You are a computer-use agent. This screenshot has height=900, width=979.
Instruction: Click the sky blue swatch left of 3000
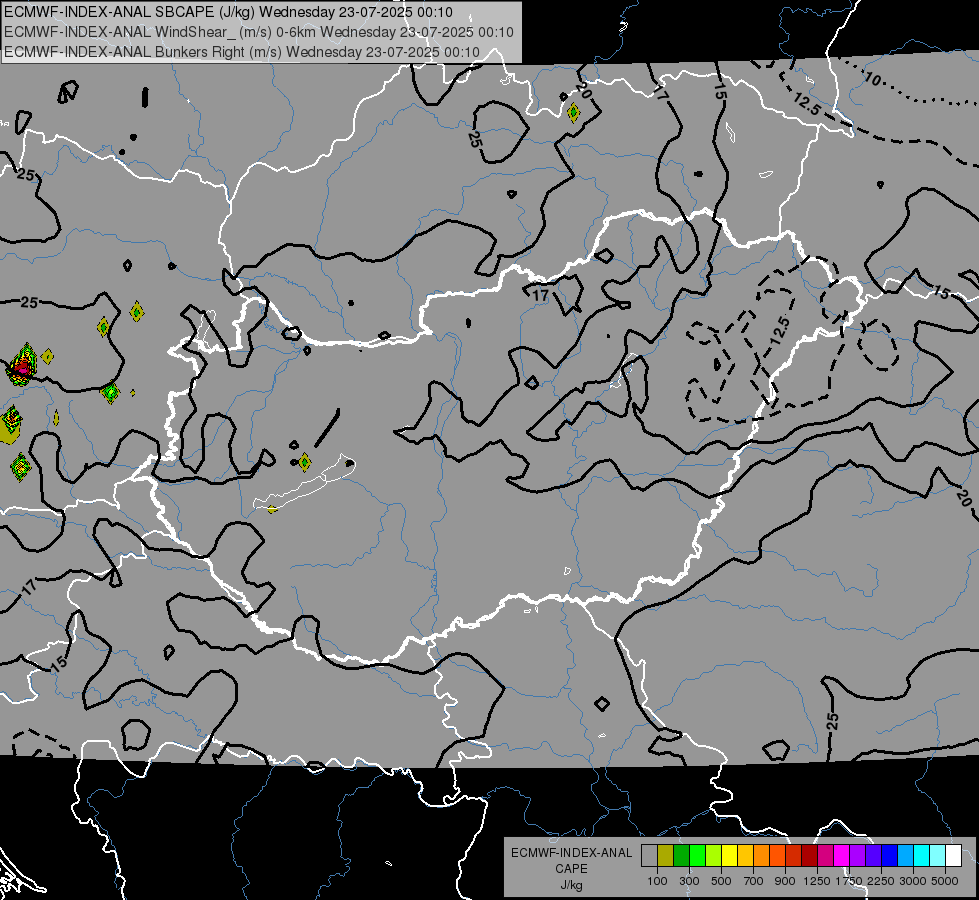pyautogui.click(x=907, y=855)
